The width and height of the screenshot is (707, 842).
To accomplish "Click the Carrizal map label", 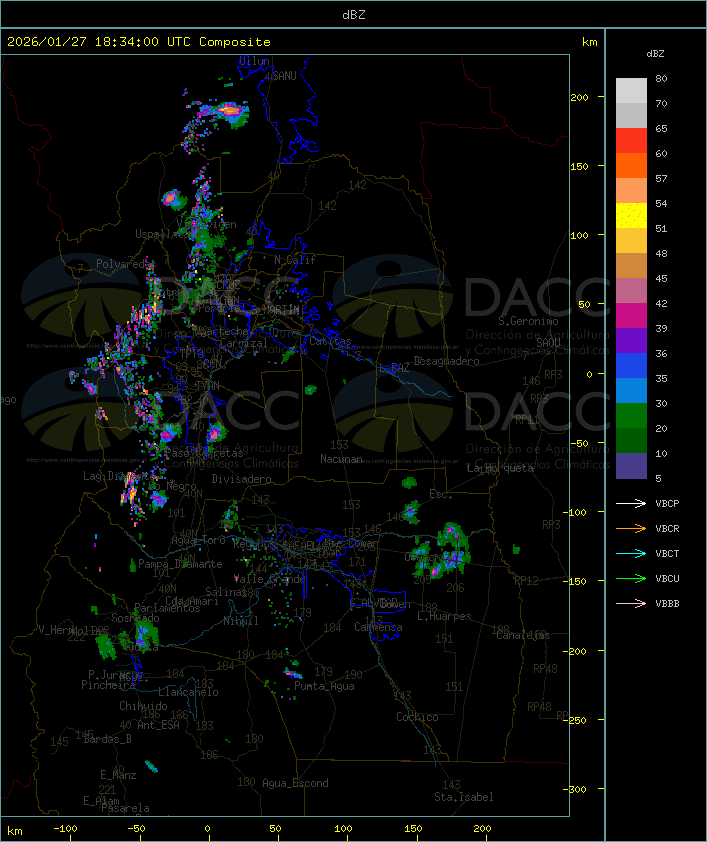I will coord(244,343).
